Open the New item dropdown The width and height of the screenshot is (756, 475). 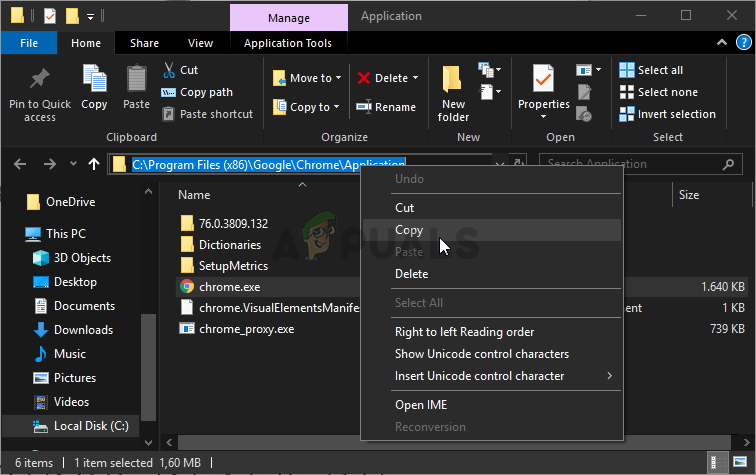pos(489,70)
